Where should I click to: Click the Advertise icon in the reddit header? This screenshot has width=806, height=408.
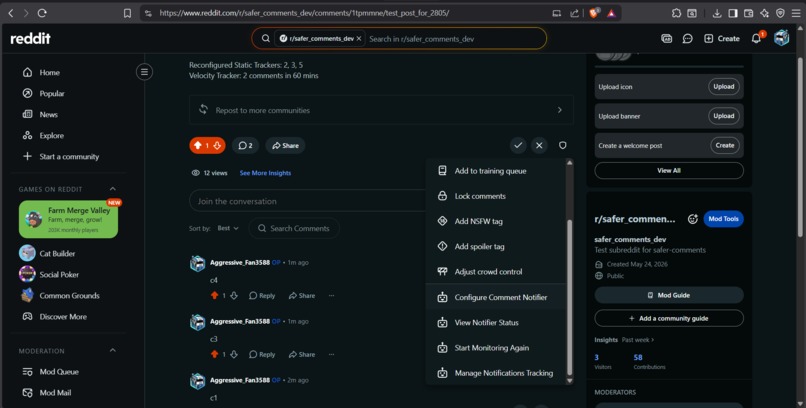click(667, 39)
